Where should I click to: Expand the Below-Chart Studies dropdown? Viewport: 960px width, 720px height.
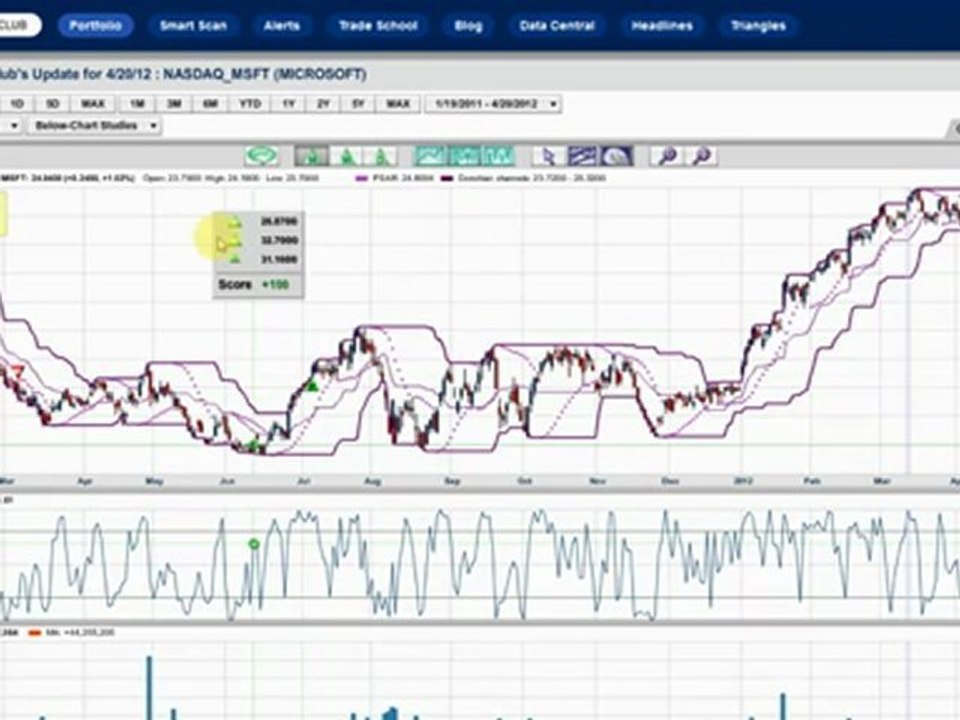(x=95, y=126)
